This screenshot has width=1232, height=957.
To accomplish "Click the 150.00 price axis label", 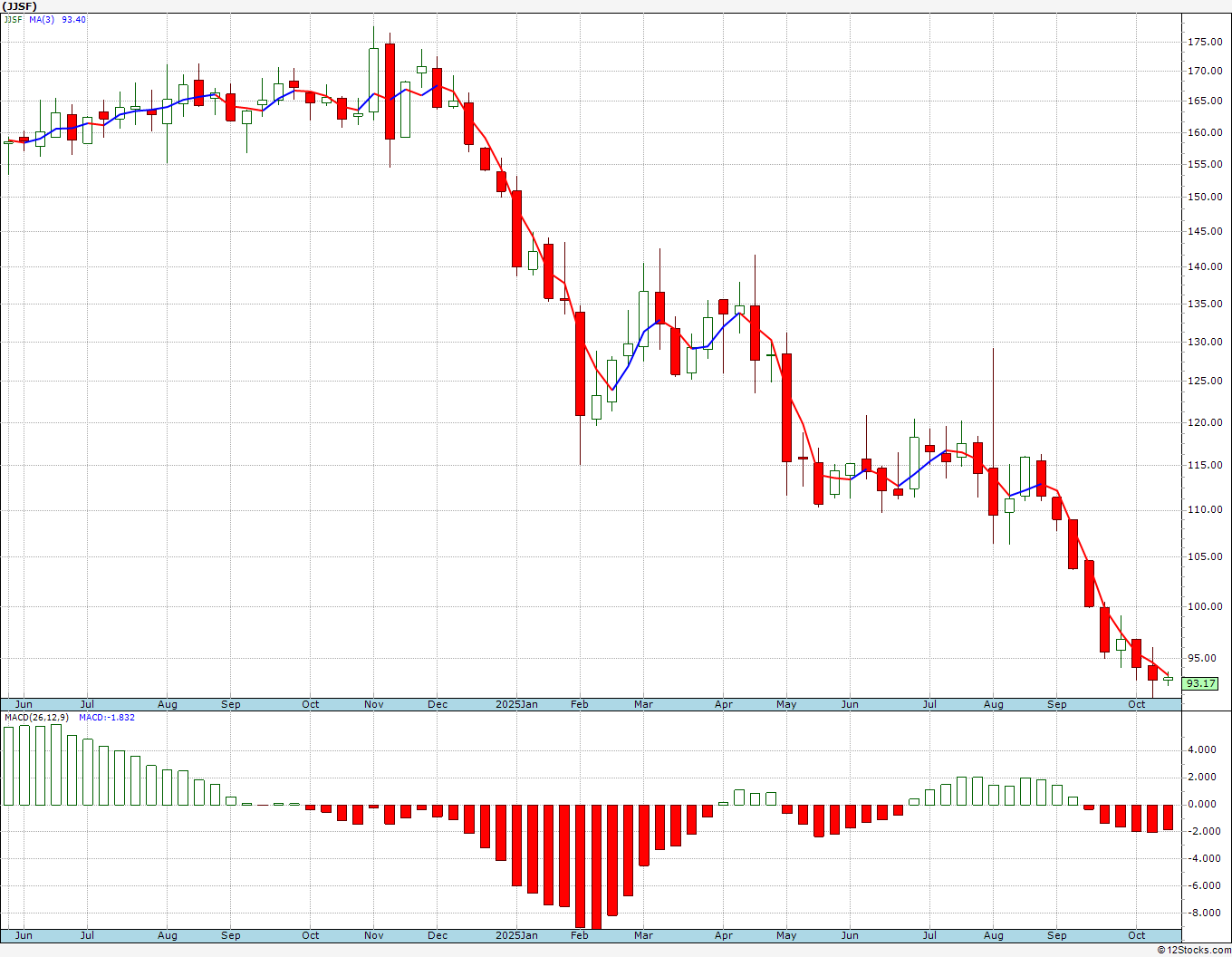I will (1206, 197).
